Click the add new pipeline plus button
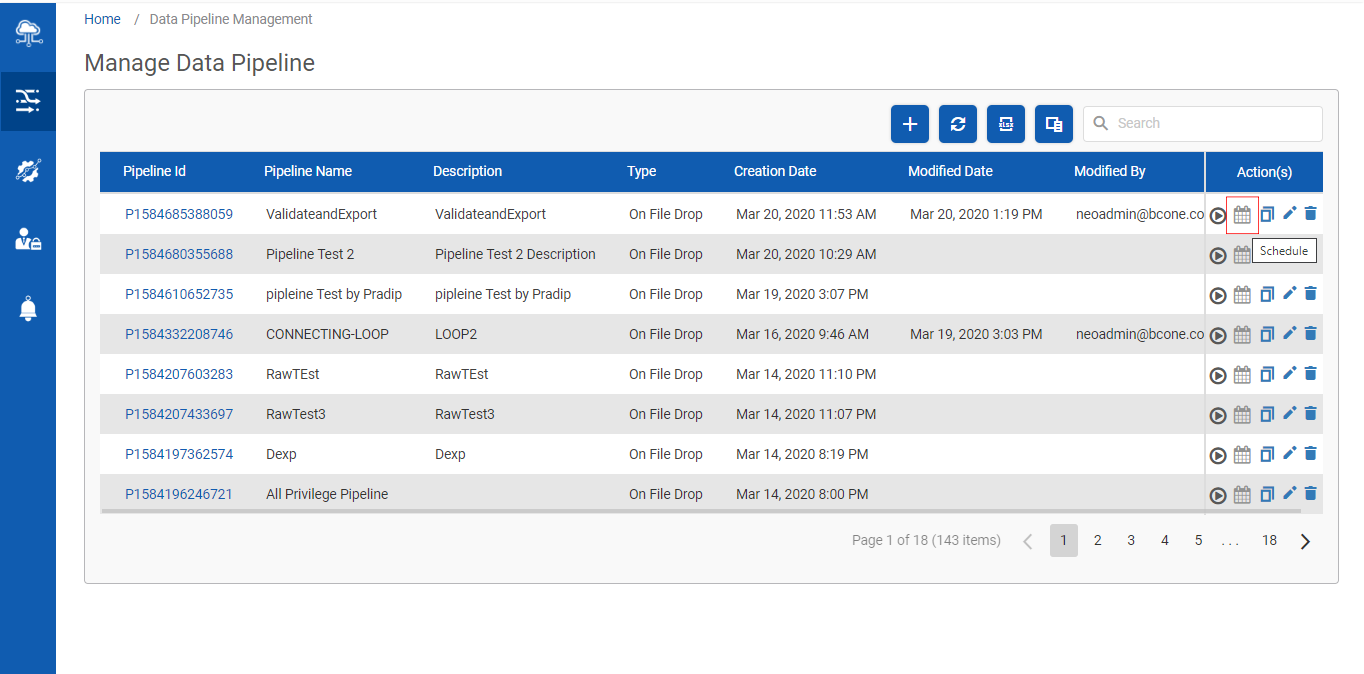1364x674 pixels. point(910,124)
